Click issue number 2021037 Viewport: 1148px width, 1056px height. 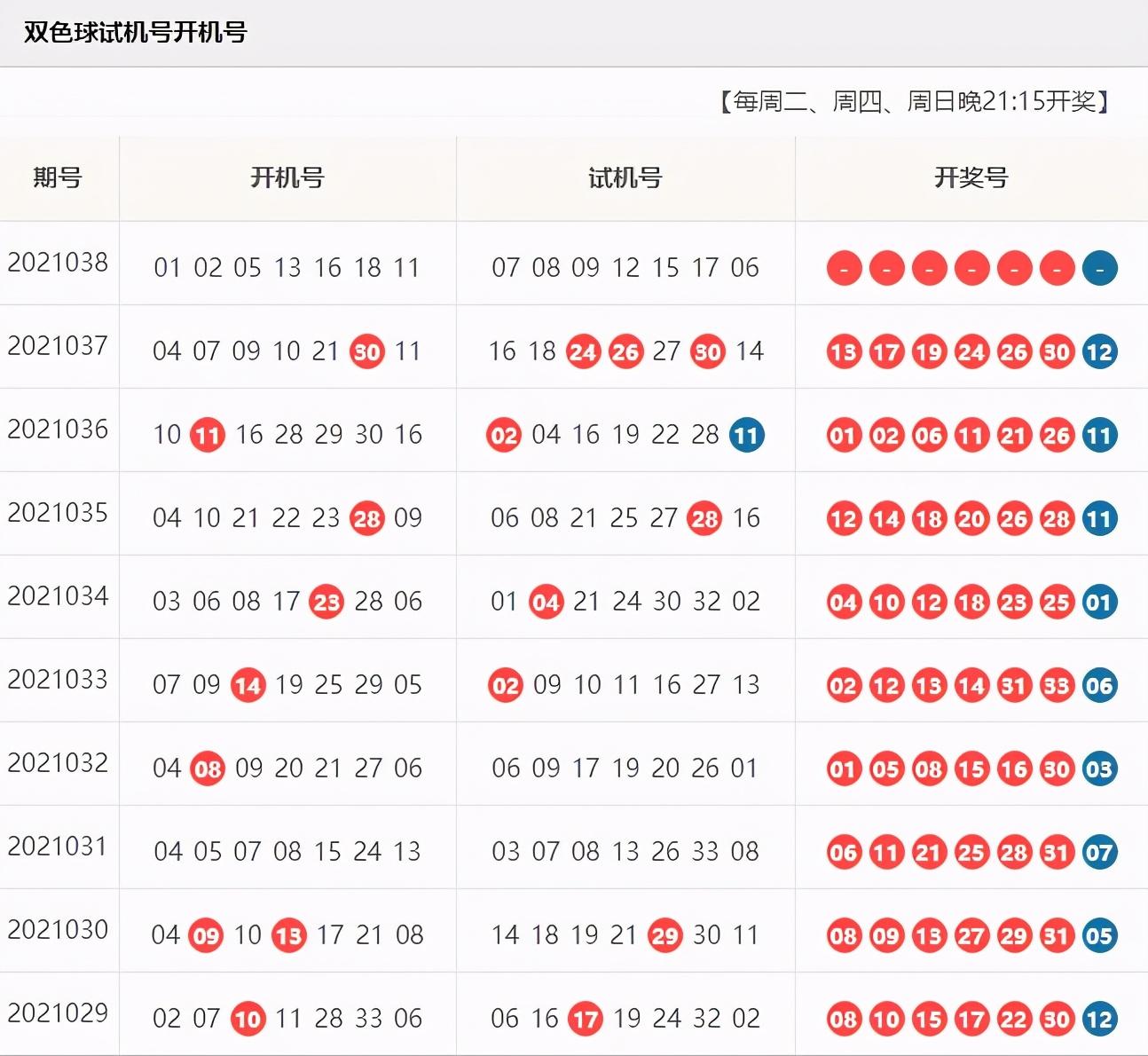(x=58, y=346)
